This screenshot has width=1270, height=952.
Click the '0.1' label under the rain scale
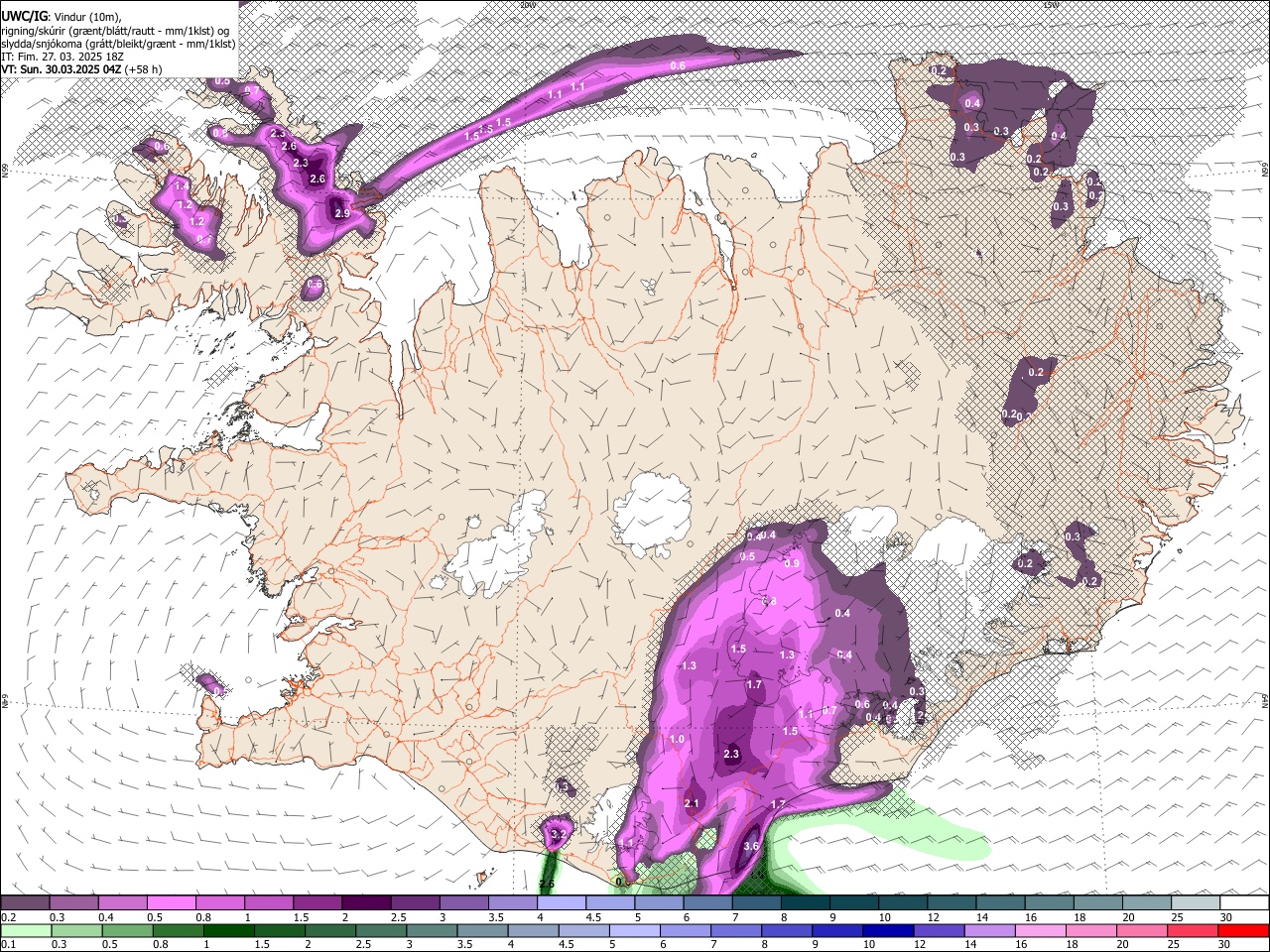click(8, 944)
